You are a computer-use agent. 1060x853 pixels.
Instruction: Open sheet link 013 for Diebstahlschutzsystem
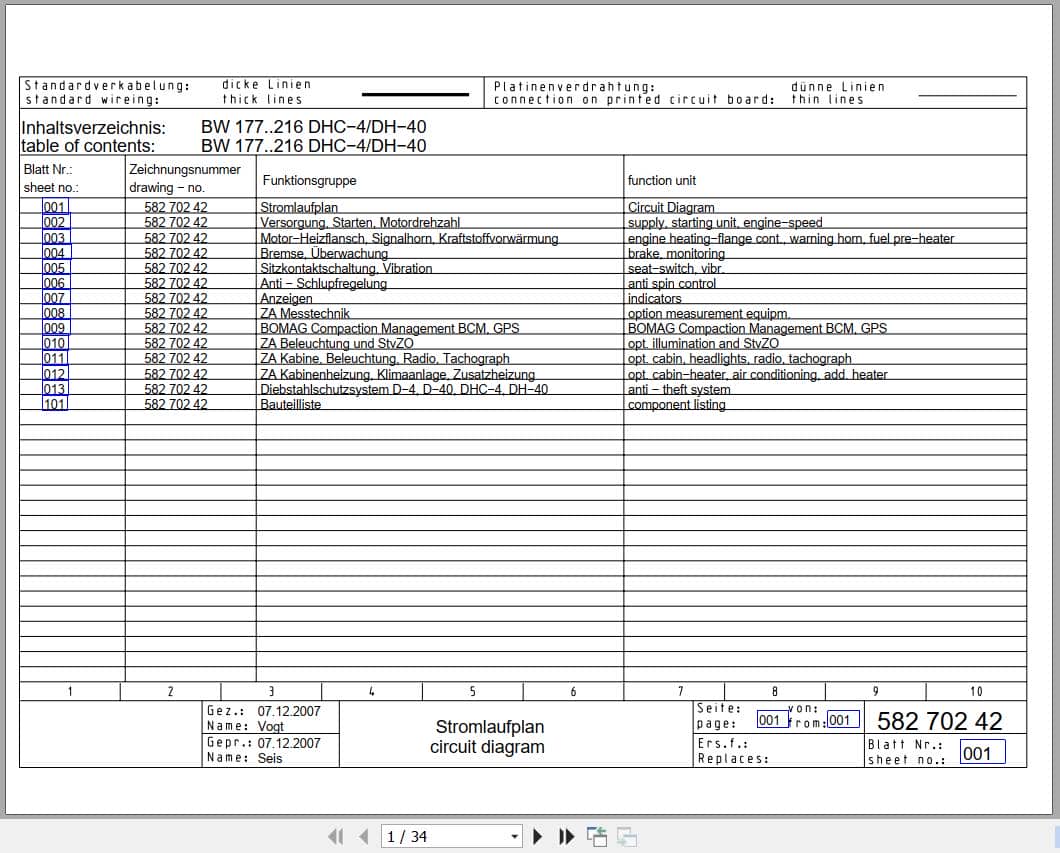(55, 389)
